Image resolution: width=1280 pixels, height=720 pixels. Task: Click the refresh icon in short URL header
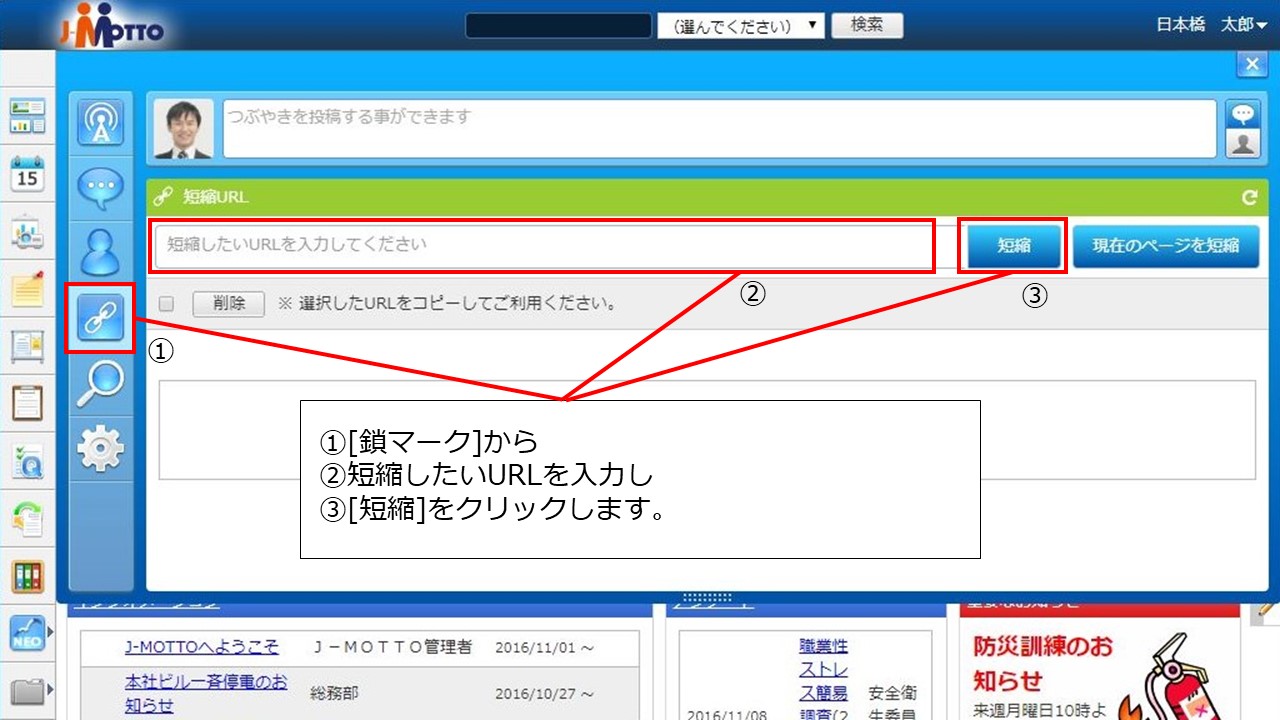point(1249,198)
